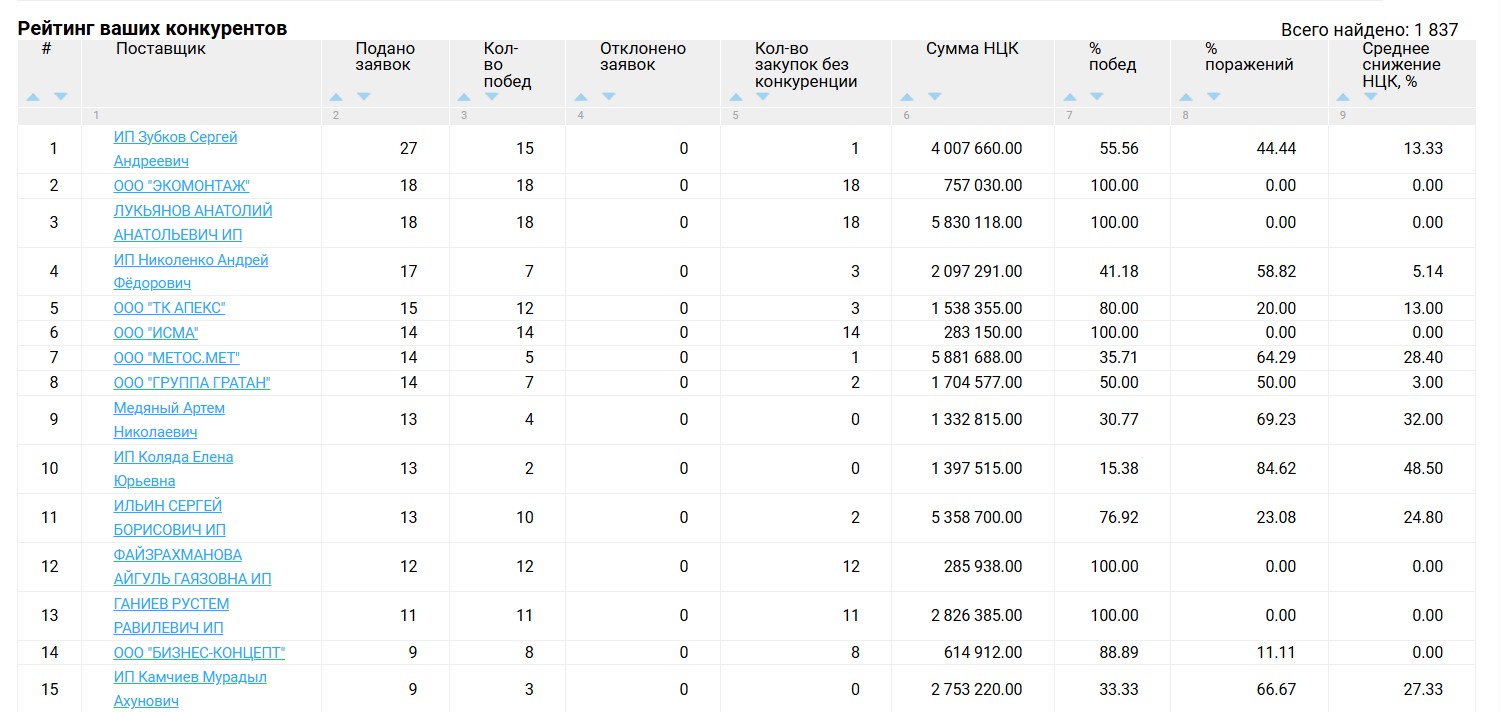Open the ООО "БИЗНЕС-КОНЦЕПТ" supplier link
1501x712 pixels.
[199, 653]
